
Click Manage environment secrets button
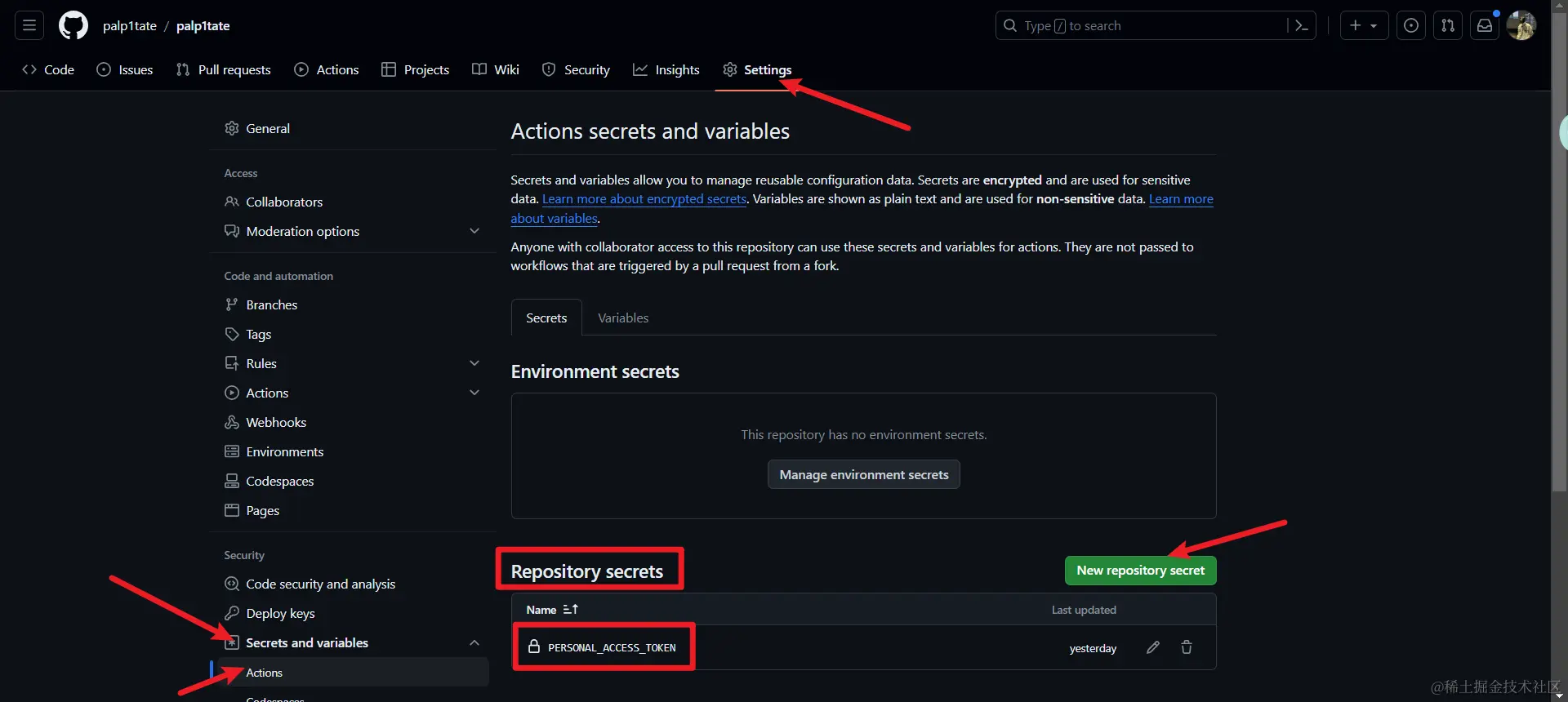tap(864, 474)
